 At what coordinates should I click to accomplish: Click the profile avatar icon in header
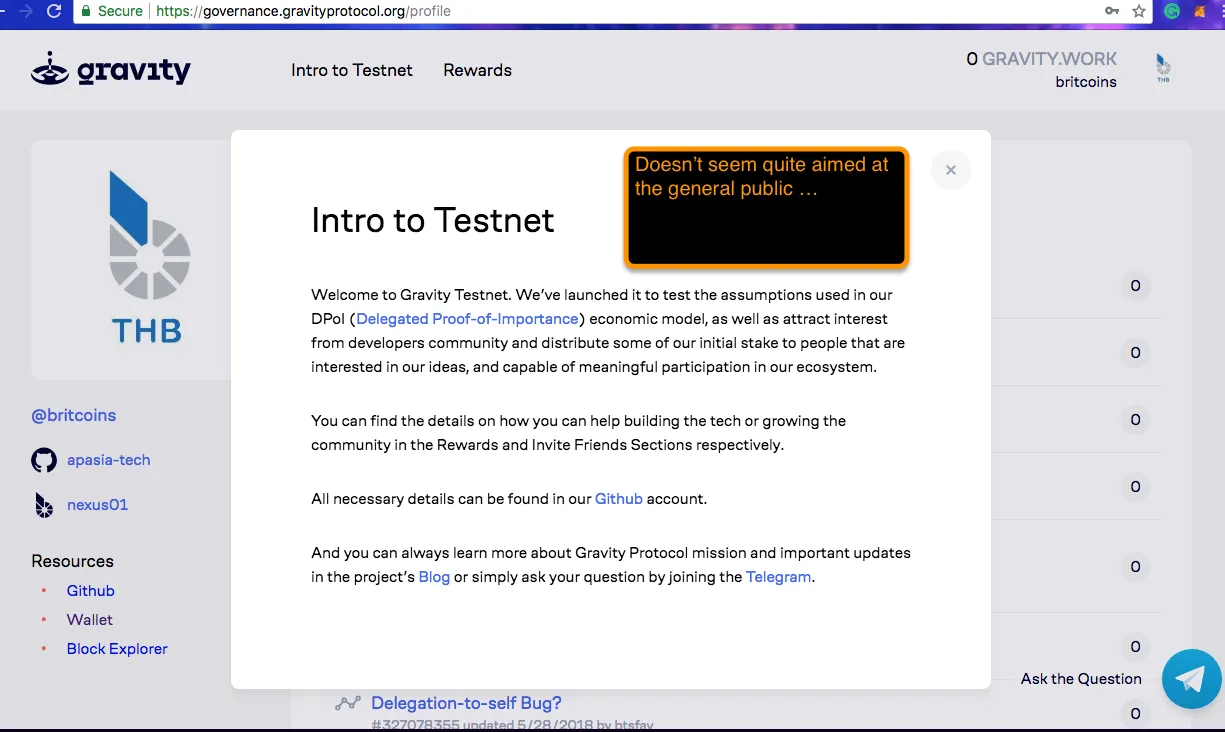click(1163, 69)
